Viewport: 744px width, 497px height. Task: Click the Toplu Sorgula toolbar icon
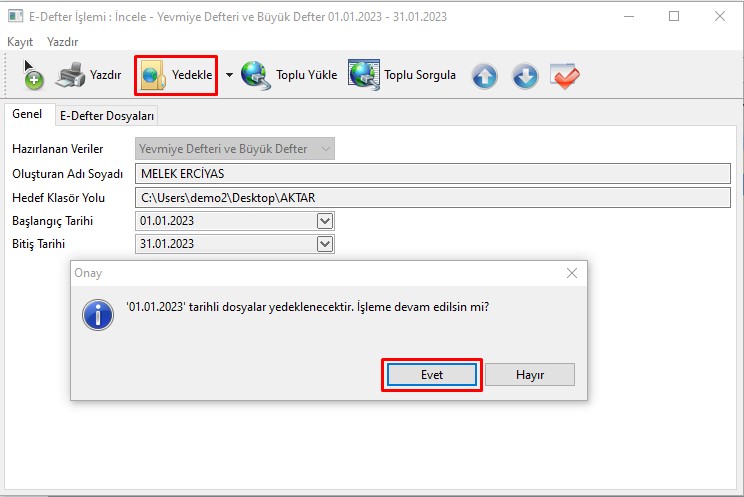click(x=363, y=75)
